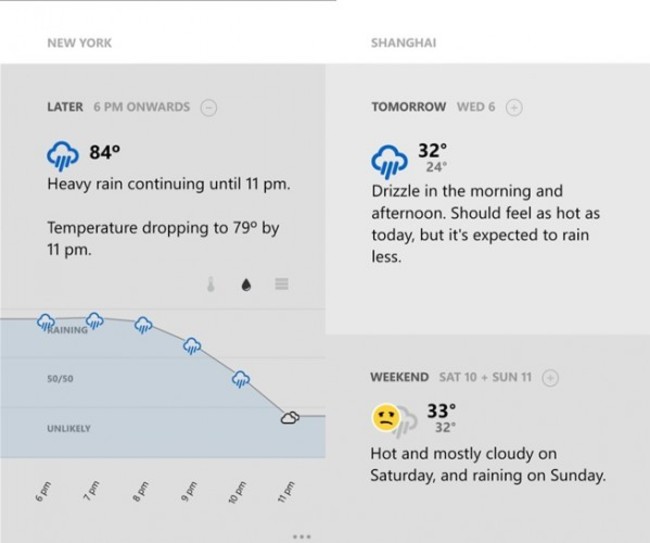650x543 pixels.
Task: Expand the Tomorrow Wed 6 section
Action: pyautogui.click(x=514, y=107)
